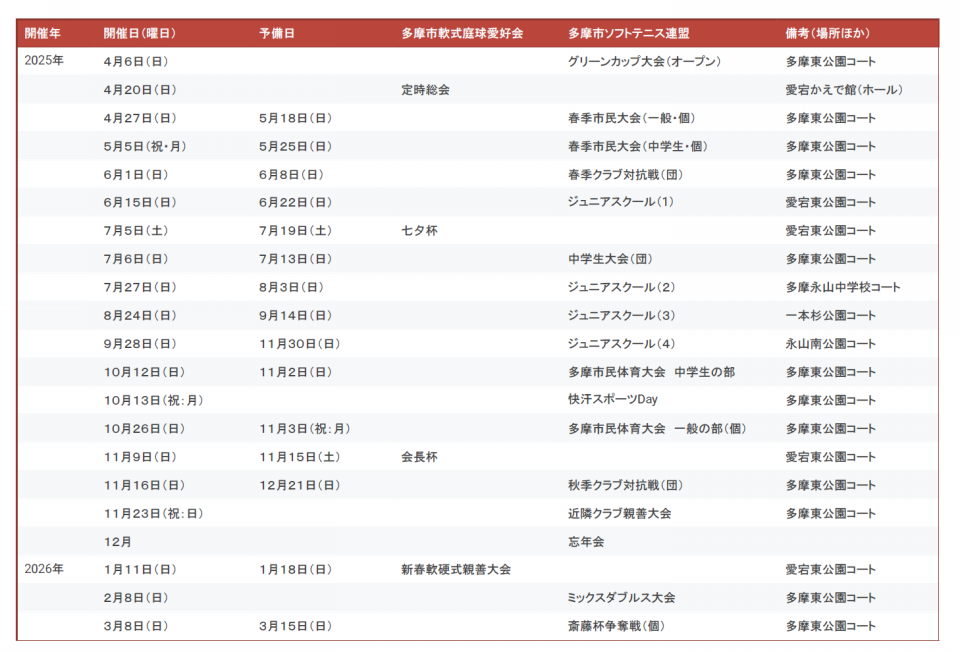Click the date 9月28日(日)
The width and height of the screenshot is (960, 652).
click(140, 343)
